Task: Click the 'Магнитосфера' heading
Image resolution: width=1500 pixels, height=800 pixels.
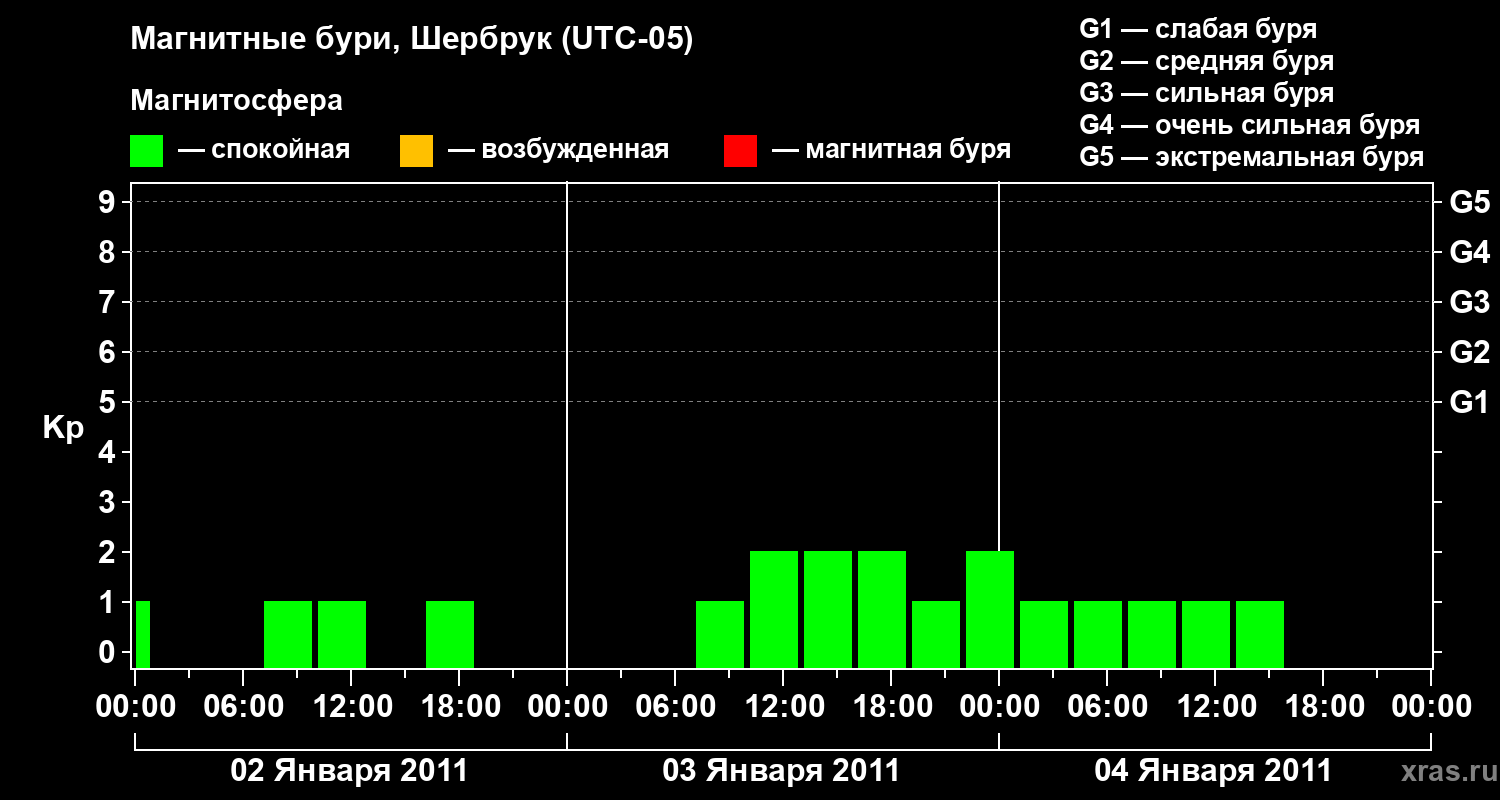Action: [x=236, y=101]
